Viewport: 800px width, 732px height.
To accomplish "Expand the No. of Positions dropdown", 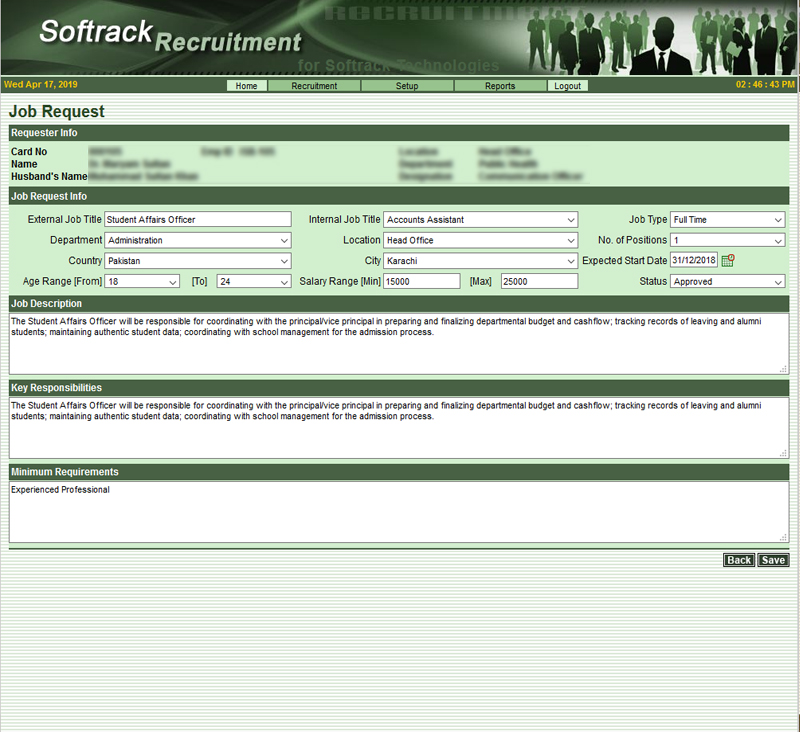I will click(727, 241).
